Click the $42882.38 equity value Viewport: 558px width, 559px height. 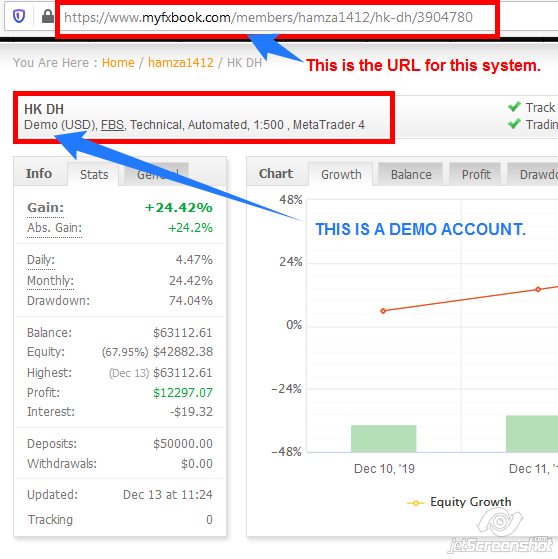183,352
